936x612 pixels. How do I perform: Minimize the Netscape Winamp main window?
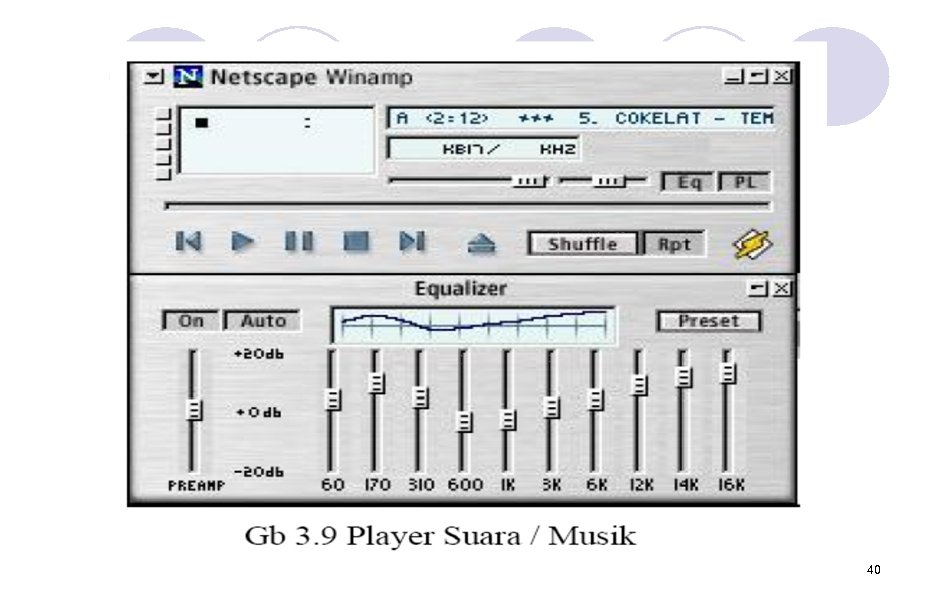(734, 76)
